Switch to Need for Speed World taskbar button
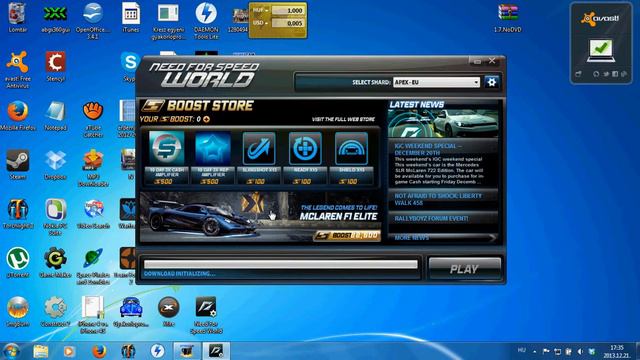Screen dimensions: 640x360 [216, 351]
